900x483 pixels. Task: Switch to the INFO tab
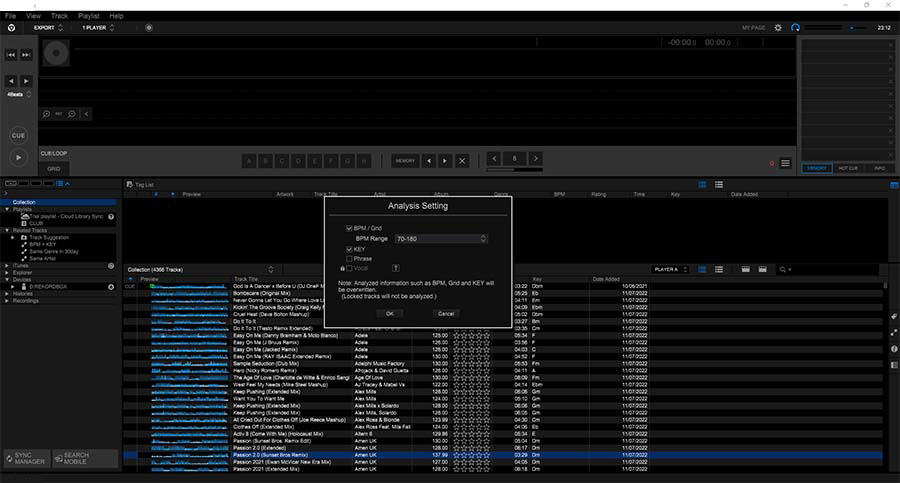tap(879, 168)
